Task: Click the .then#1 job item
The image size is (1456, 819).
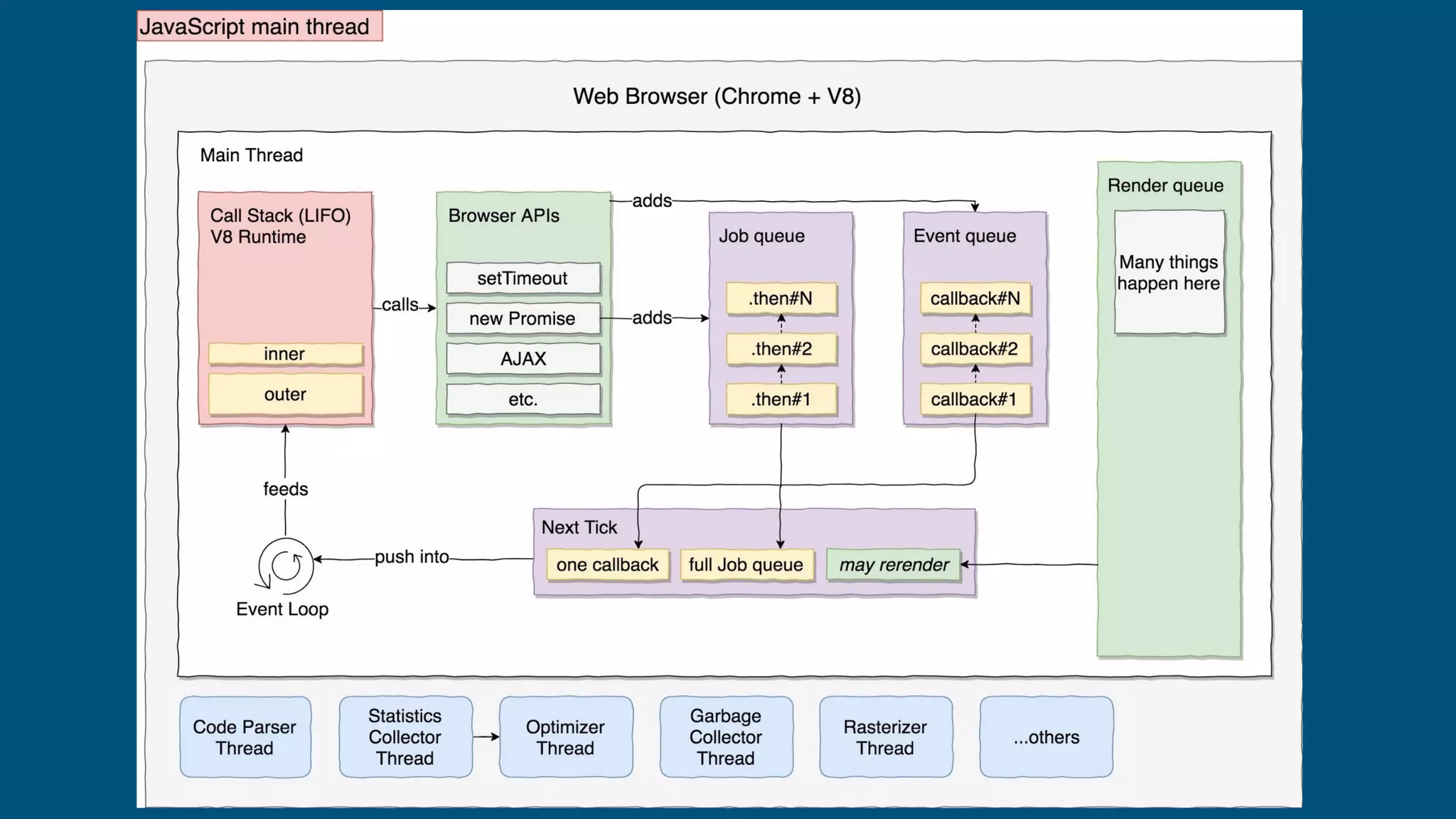Action: click(x=781, y=400)
